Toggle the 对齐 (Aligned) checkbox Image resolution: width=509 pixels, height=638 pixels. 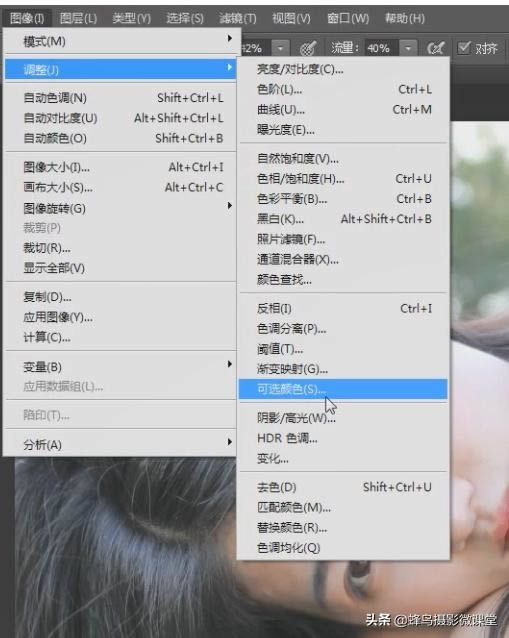(464, 48)
